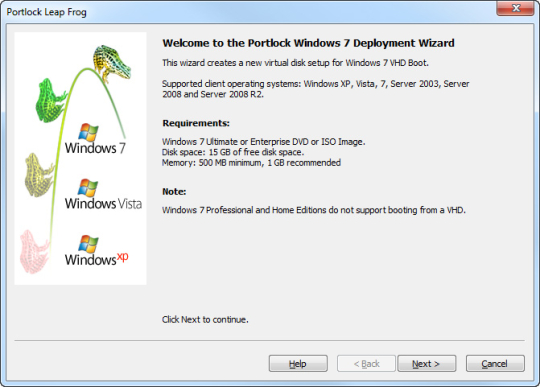This screenshot has width=540, height=387.
Task: Click the spotted frog at arc top
Action: [112, 63]
